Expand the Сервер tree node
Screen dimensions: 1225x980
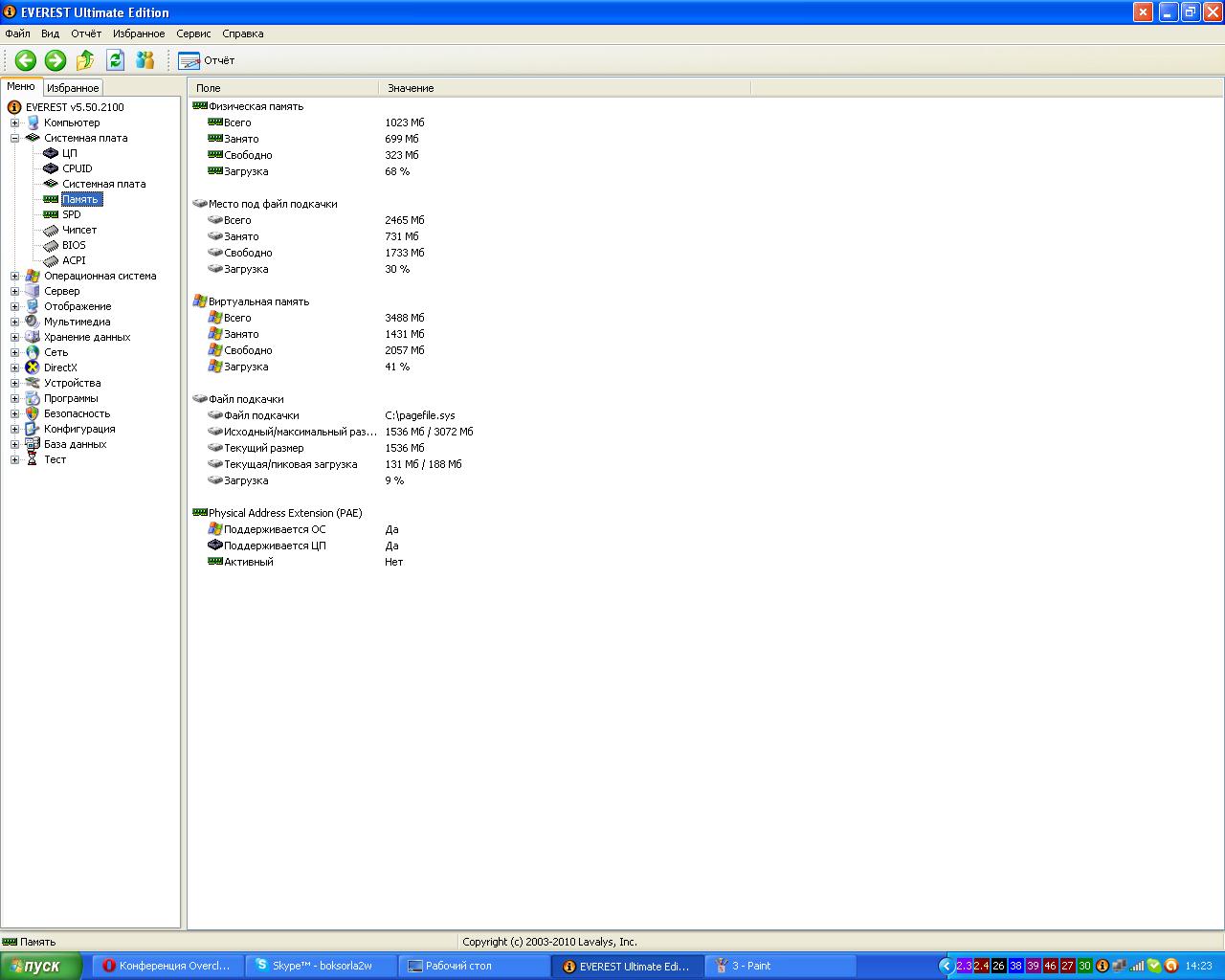tap(14, 291)
